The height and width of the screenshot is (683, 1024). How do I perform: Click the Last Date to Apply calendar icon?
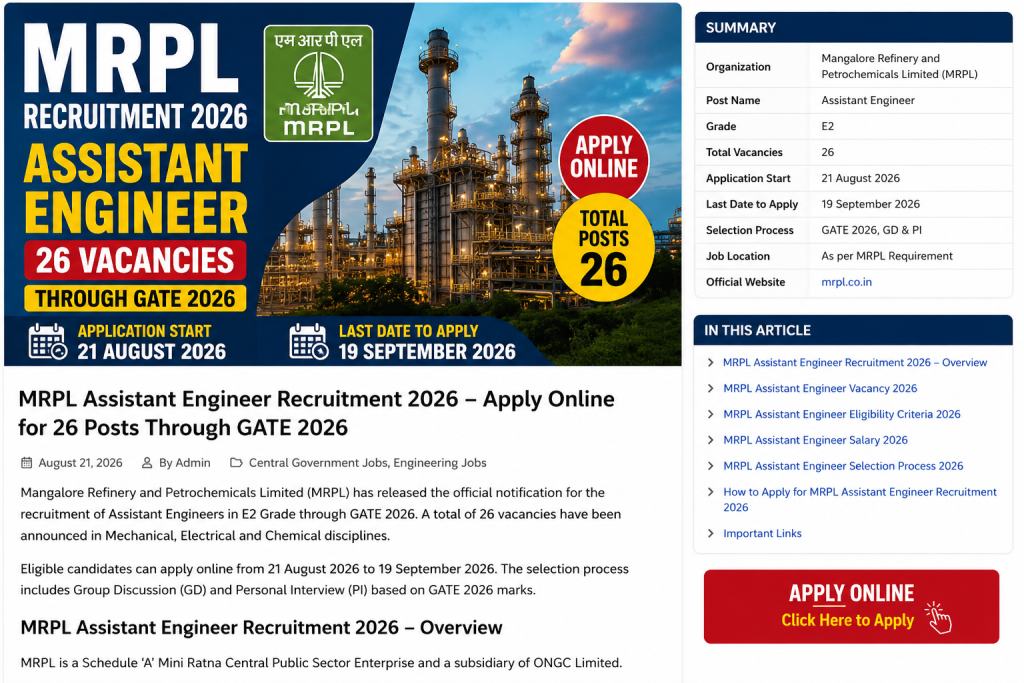309,342
